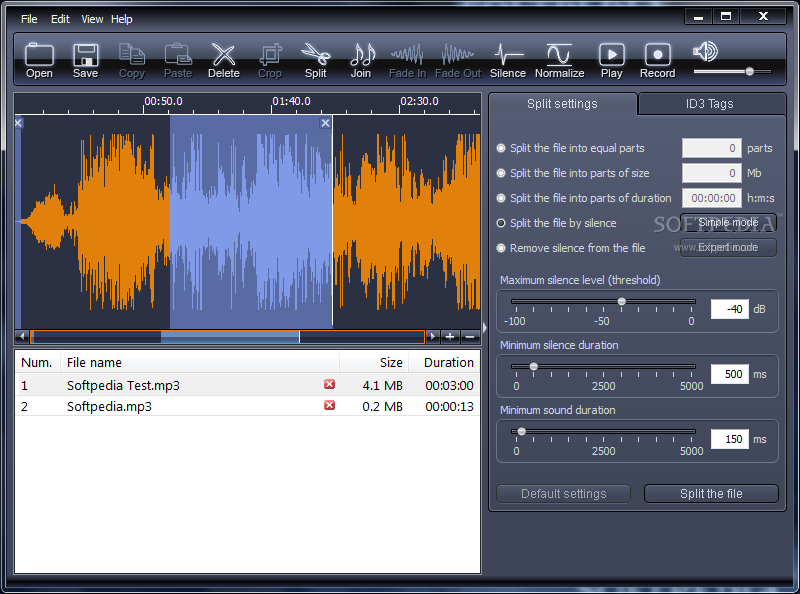Adjust the Maximum silence level slider
The height and width of the screenshot is (594, 800).
tap(621, 302)
